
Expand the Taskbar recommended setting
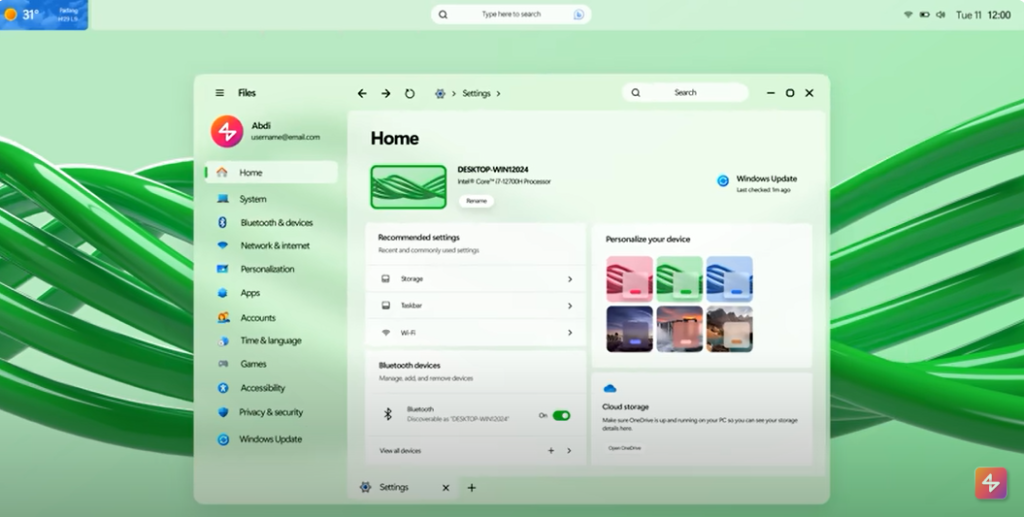point(476,306)
